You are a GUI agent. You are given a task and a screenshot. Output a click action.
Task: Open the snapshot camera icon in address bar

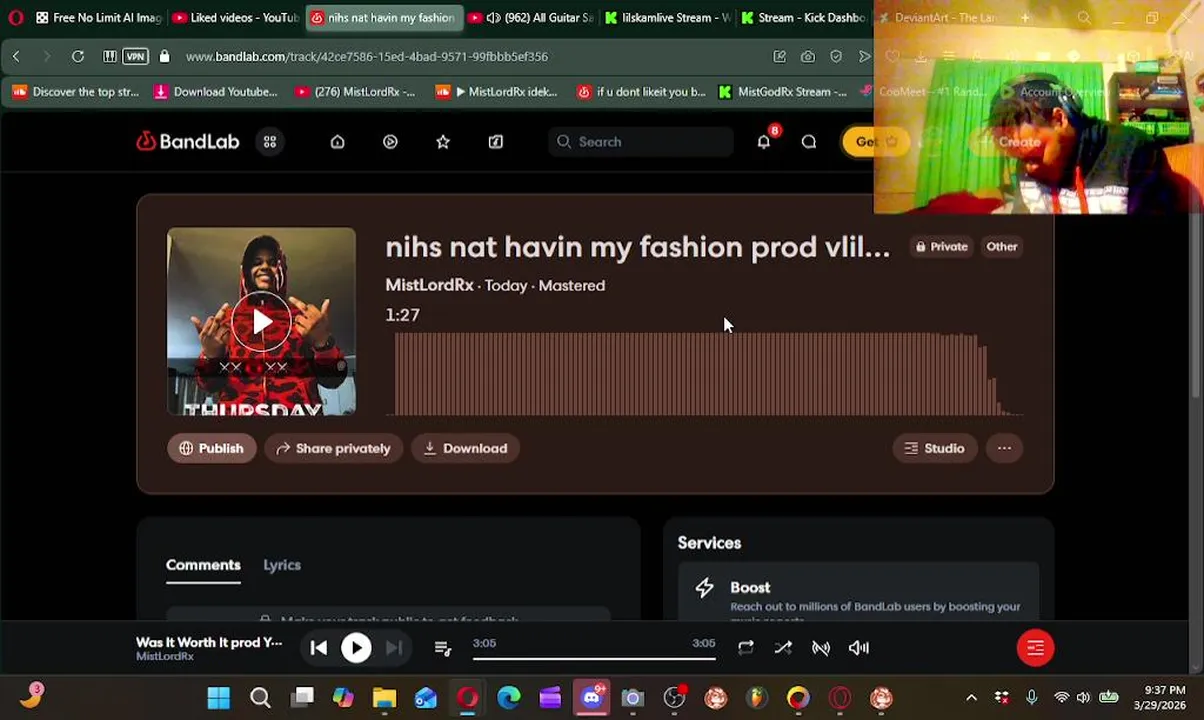click(808, 57)
